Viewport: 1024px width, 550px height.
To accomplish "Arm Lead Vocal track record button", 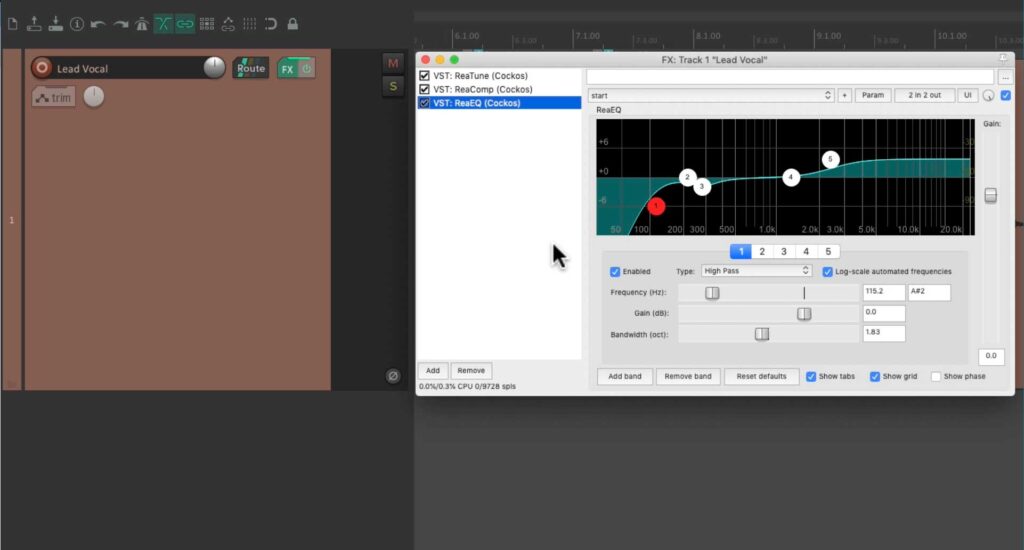I will point(42,68).
